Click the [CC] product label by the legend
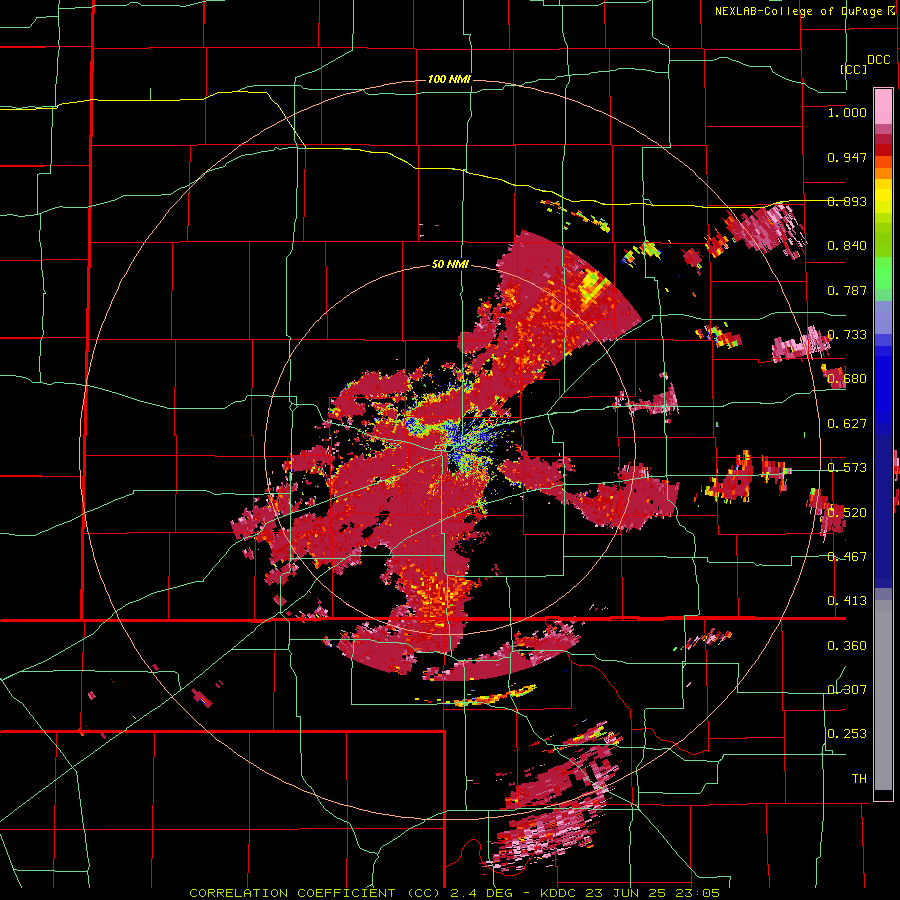Viewport: 900px width, 900px height. pyautogui.click(x=853, y=69)
